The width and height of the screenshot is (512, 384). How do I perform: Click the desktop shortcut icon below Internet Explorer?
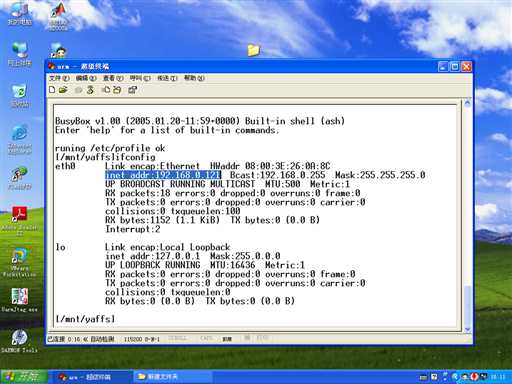(x=20, y=178)
